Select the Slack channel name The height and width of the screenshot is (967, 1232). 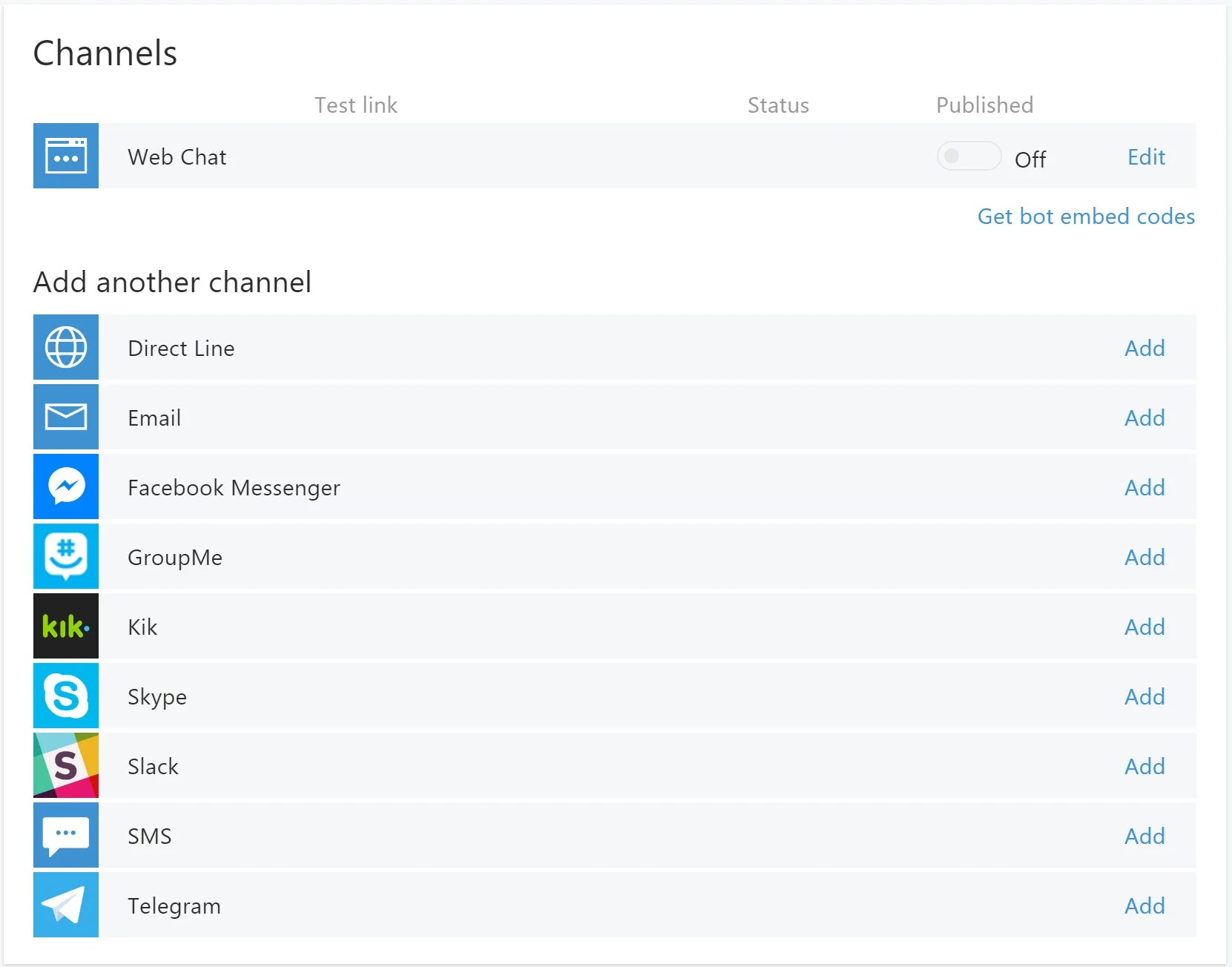pos(153,767)
